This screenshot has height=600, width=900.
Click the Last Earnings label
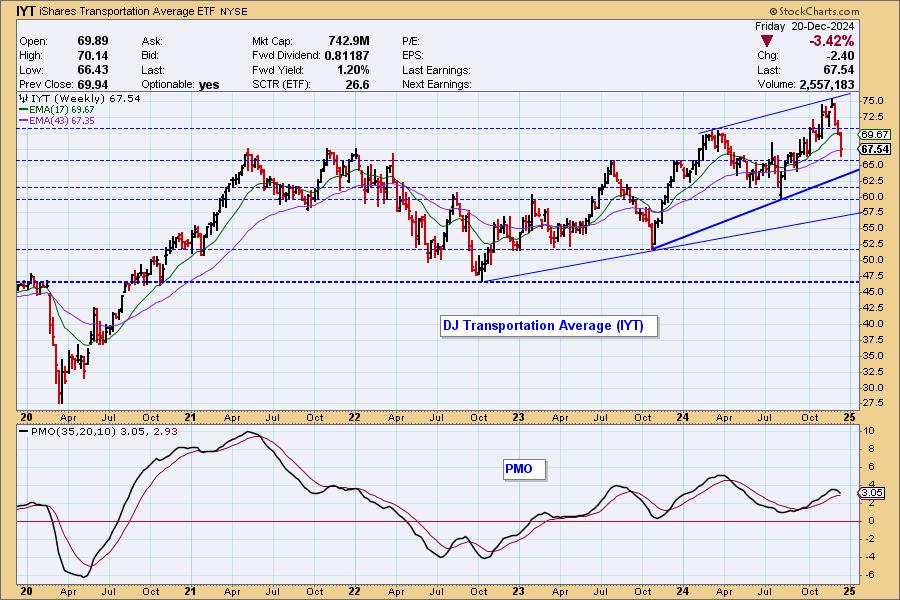436,70
